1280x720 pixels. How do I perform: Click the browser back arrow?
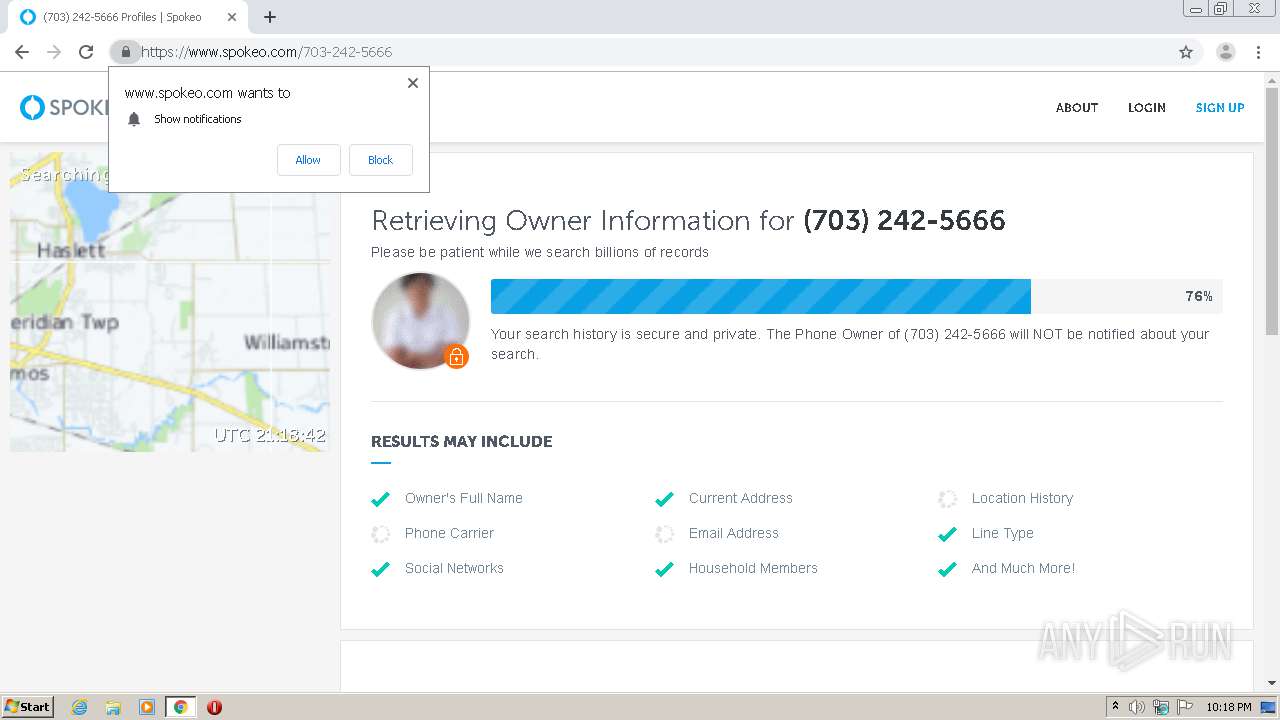pyautogui.click(x=22, y=52)
